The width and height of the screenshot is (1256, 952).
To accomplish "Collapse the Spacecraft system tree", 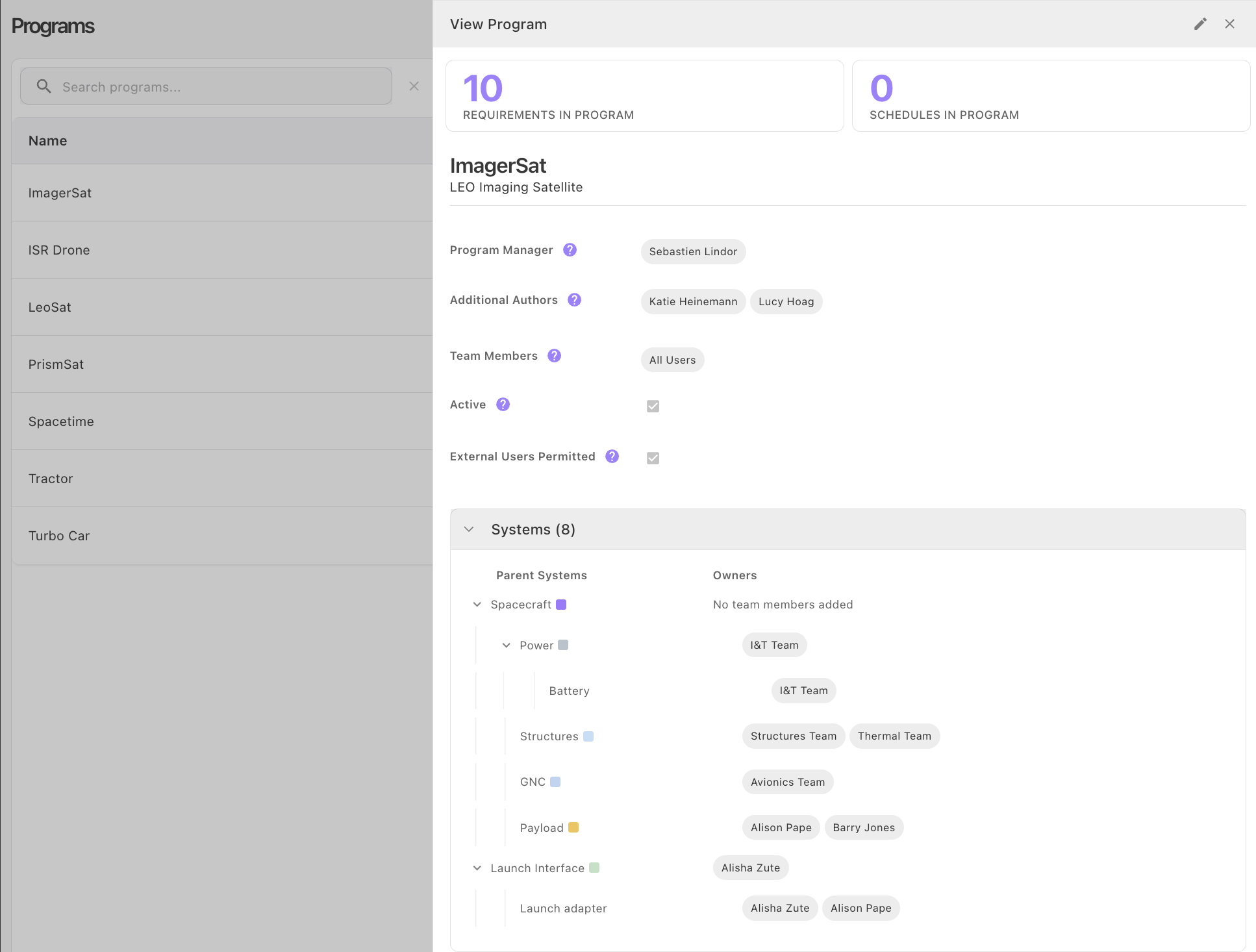I will [477, 605].
